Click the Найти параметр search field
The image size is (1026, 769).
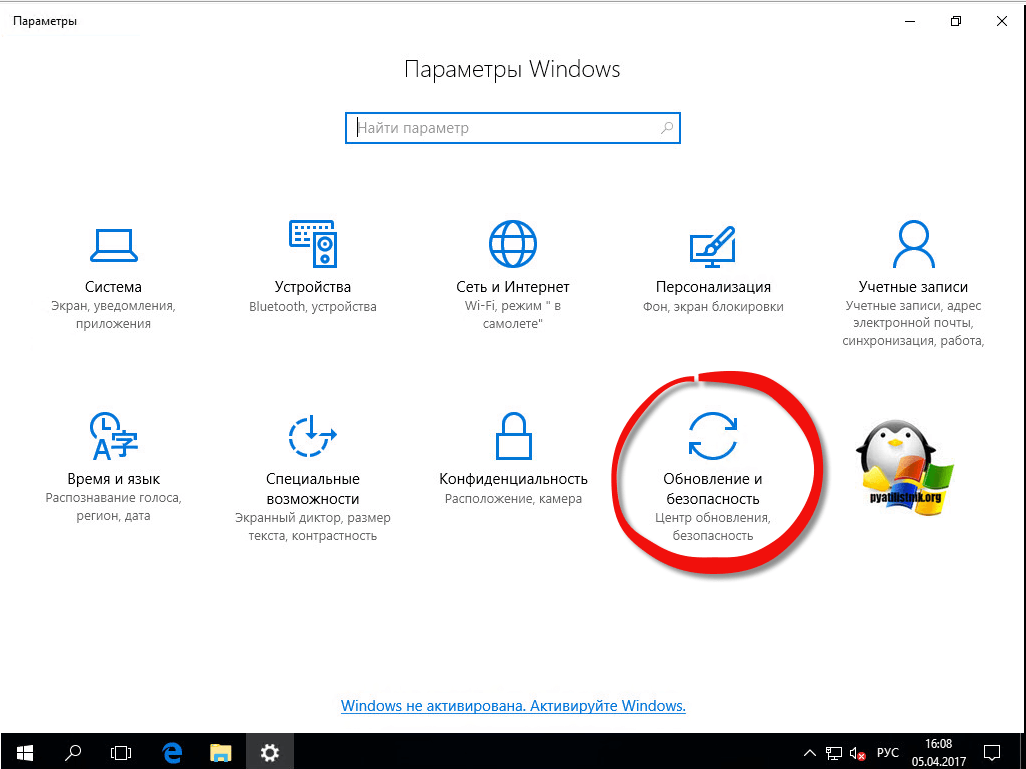[x=500, y=128]
